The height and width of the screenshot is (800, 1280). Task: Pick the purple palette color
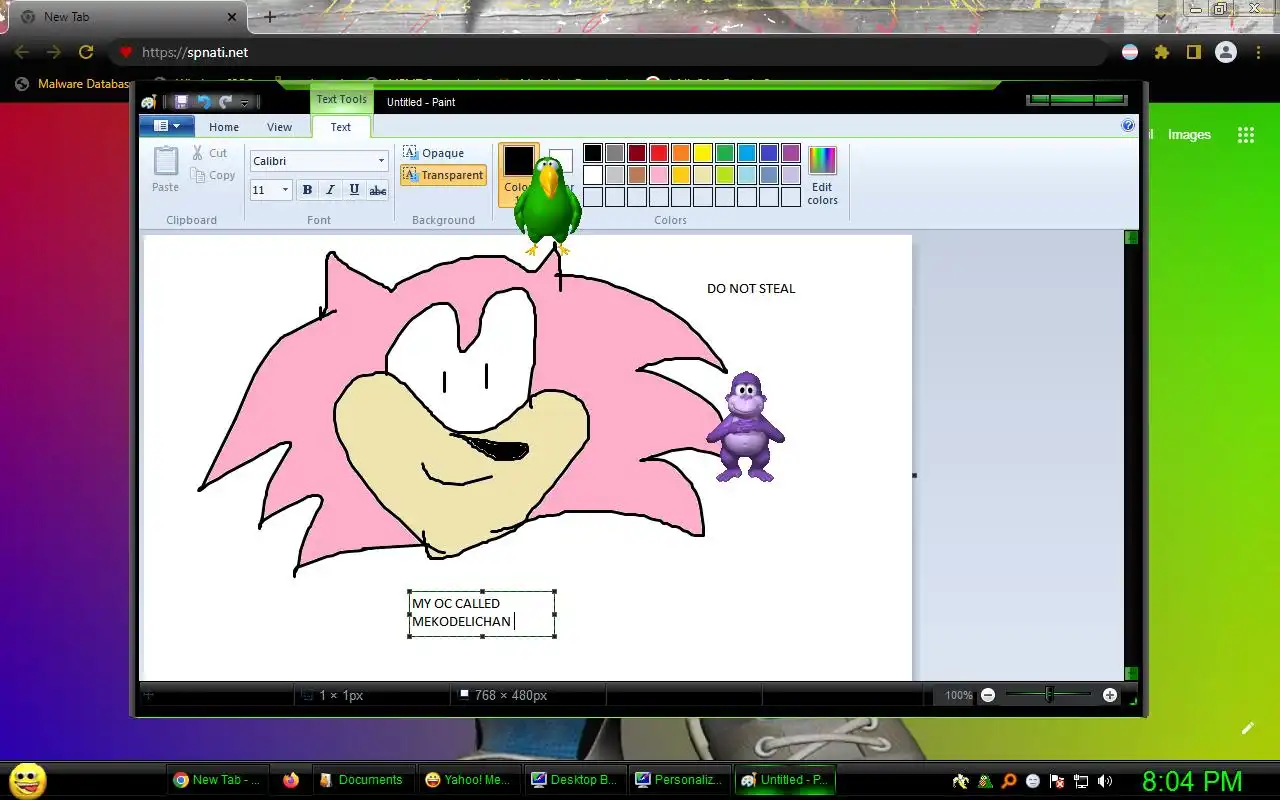tap(791, 153)
